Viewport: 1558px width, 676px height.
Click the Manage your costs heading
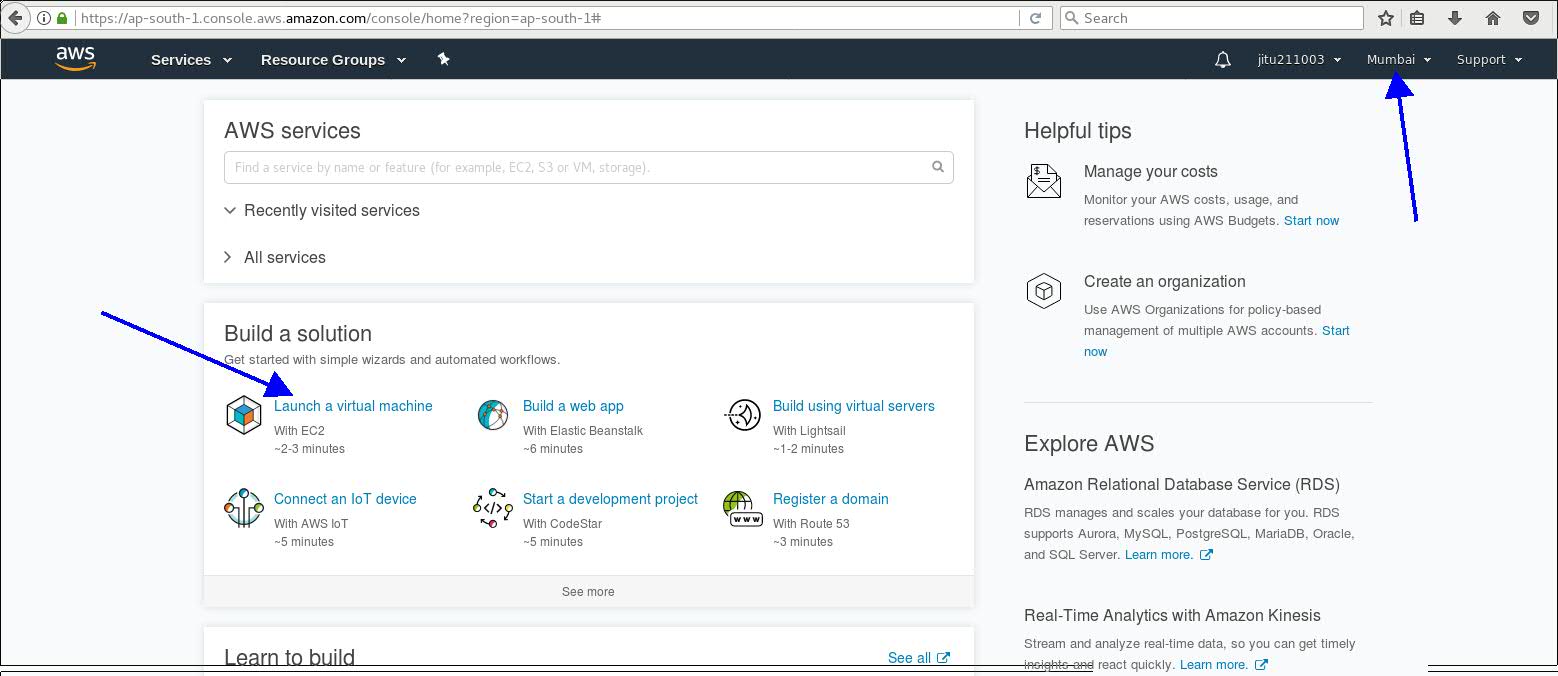(x=1151, y=172)
